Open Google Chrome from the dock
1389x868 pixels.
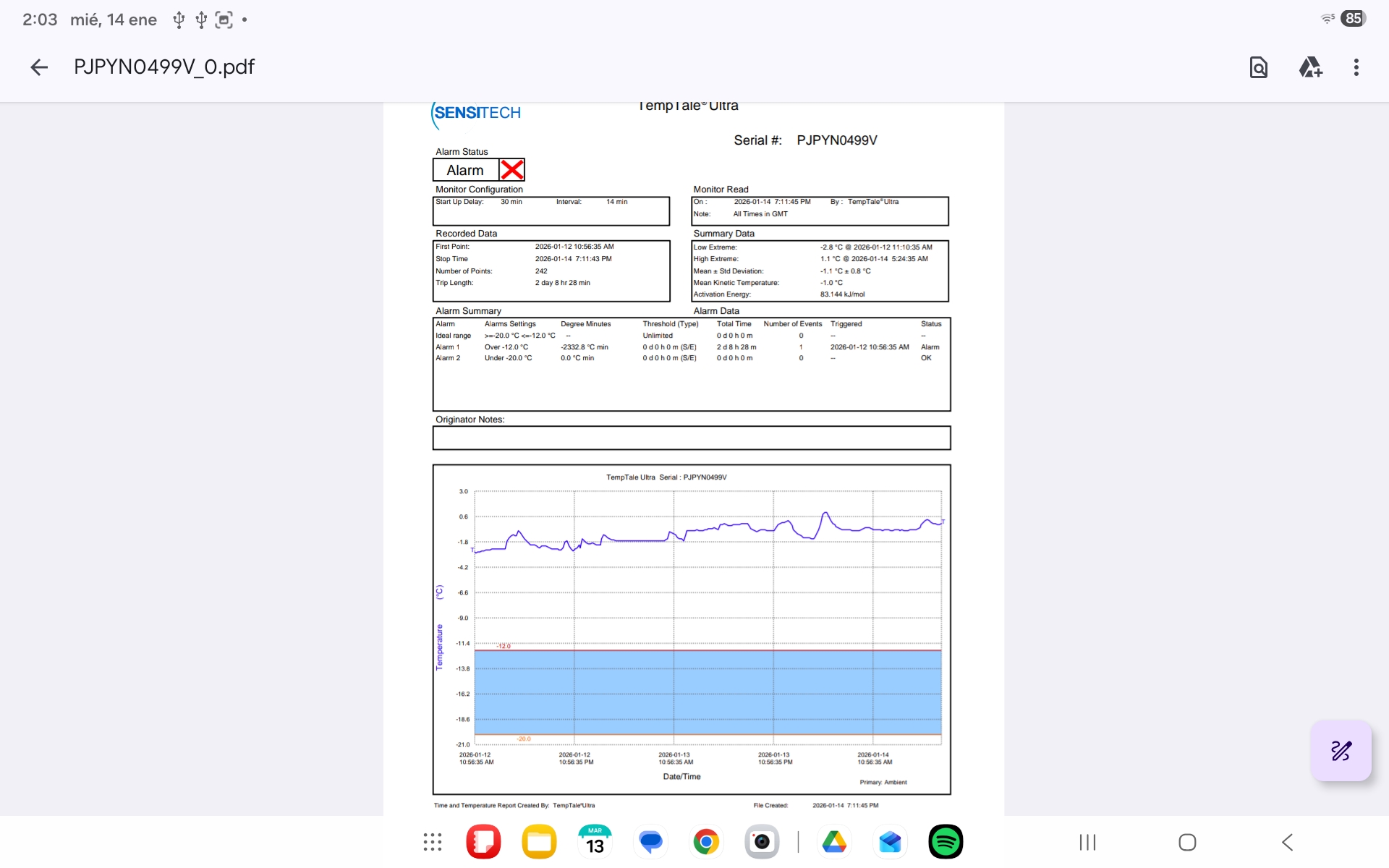tap(706, 842)
